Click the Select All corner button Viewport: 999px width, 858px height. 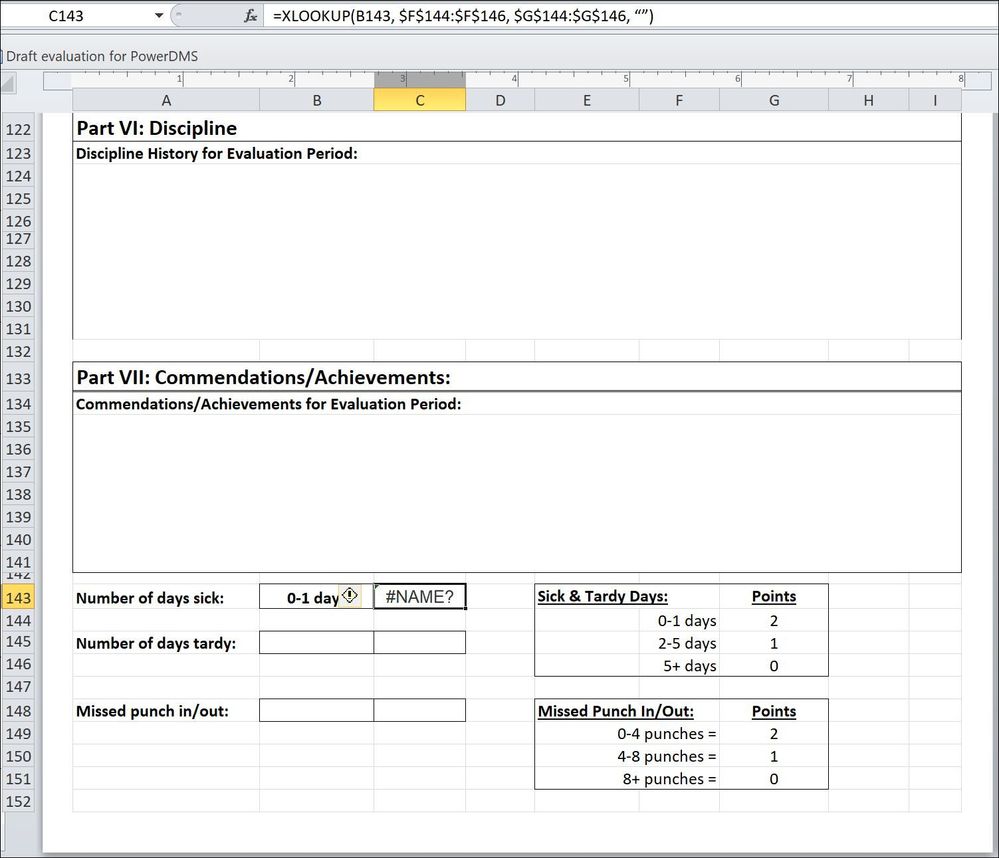point(9,83)
